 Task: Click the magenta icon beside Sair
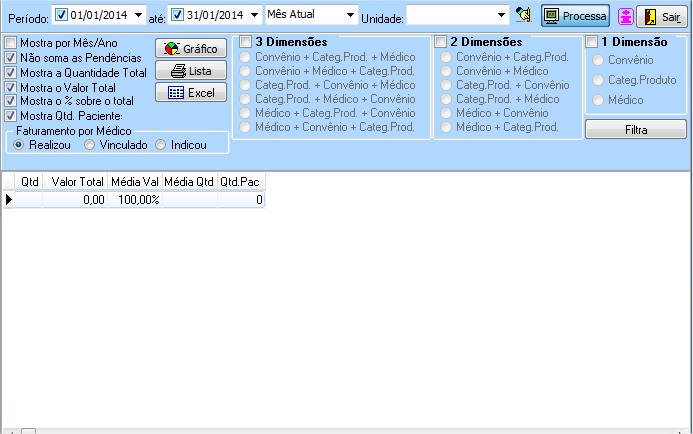click(625, 16)
